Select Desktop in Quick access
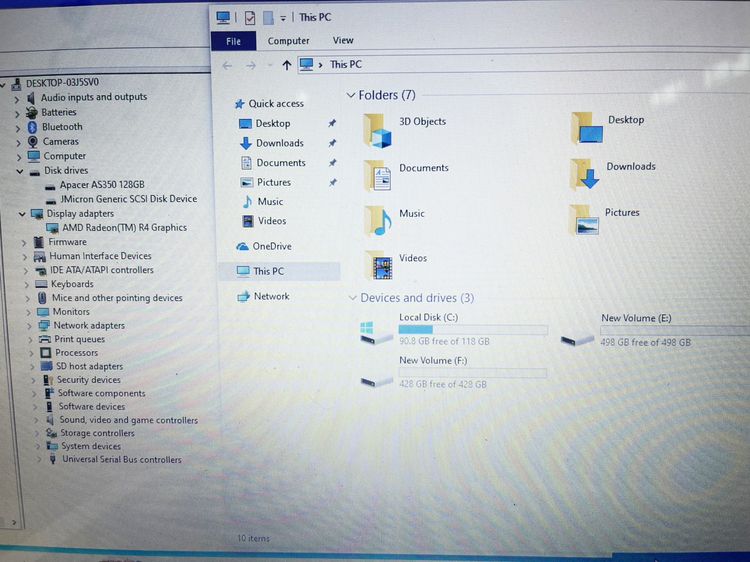 tap(273, 124)
